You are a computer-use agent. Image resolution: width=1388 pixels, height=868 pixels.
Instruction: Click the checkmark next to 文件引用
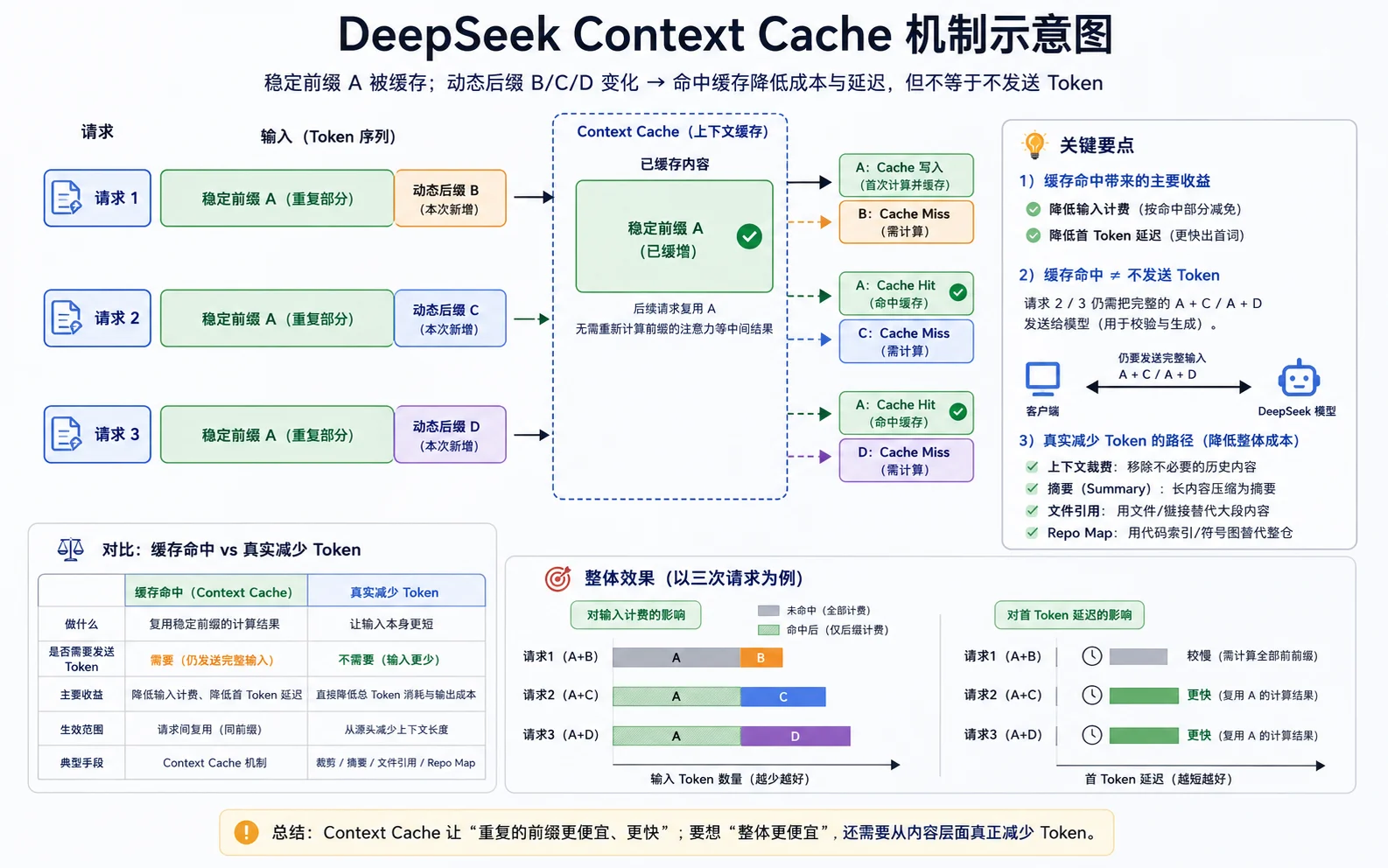pos(1033,510)
